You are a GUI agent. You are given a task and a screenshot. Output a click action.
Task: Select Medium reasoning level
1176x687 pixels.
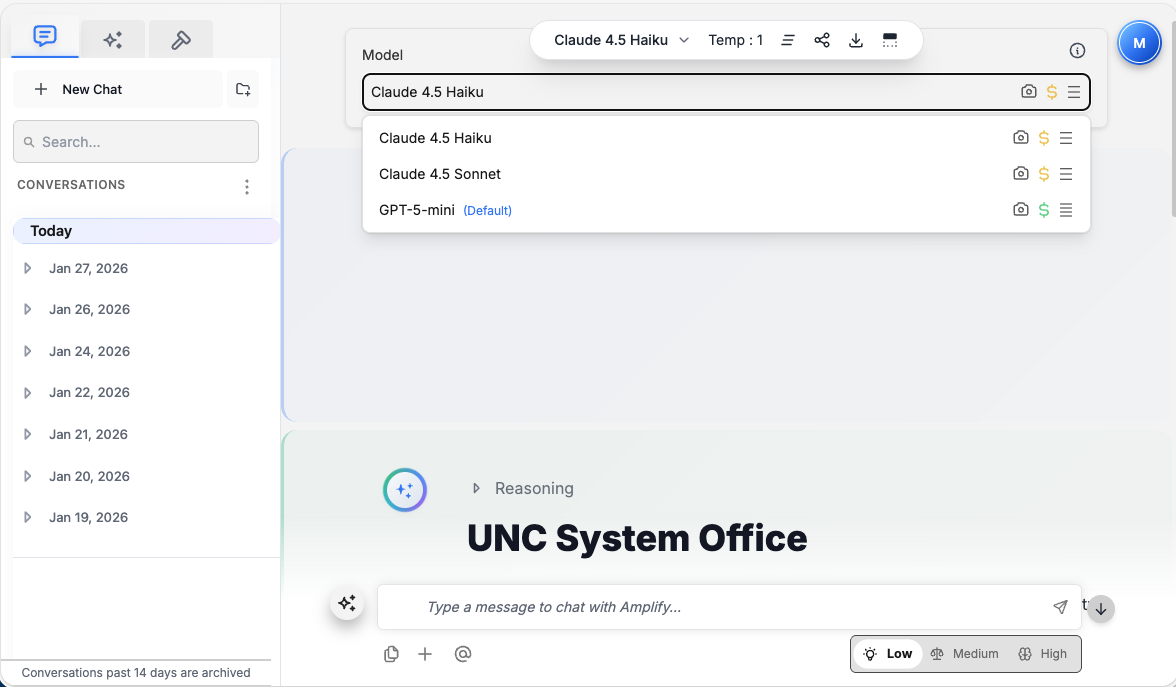tap(964, 654)
